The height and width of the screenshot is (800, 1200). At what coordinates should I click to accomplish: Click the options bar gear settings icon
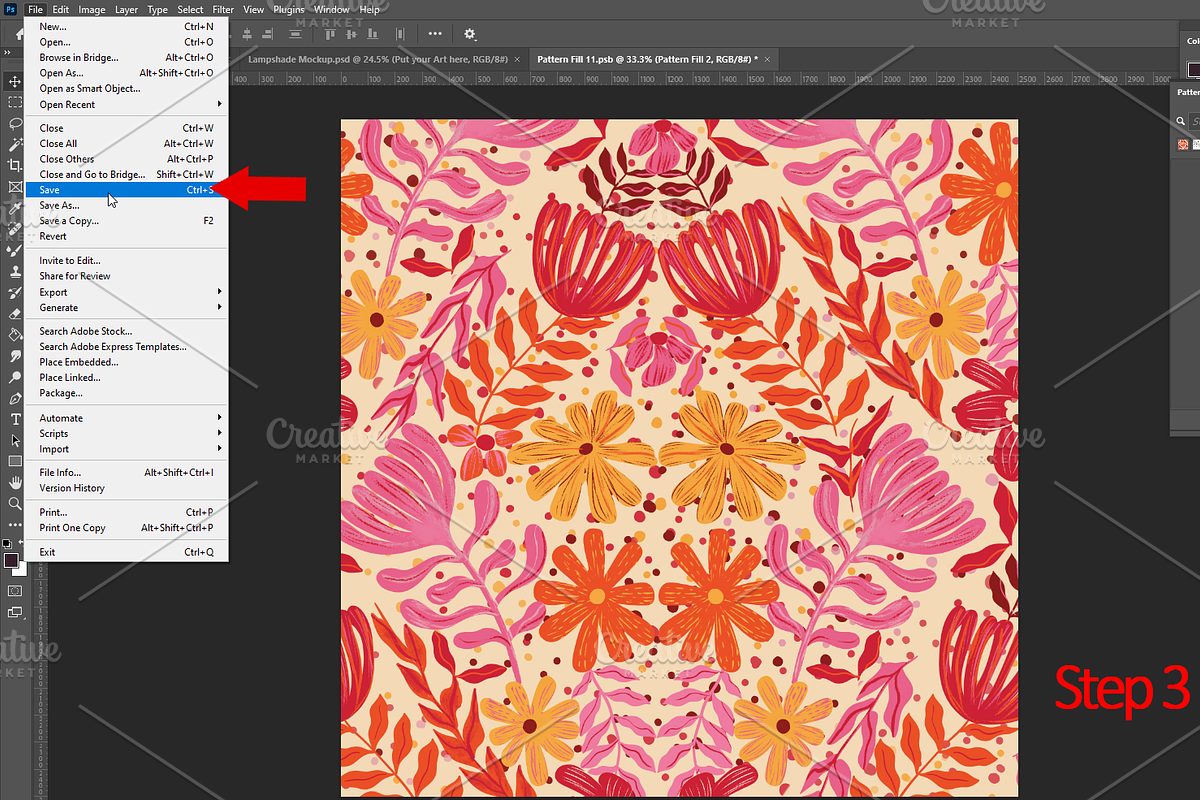471,34
